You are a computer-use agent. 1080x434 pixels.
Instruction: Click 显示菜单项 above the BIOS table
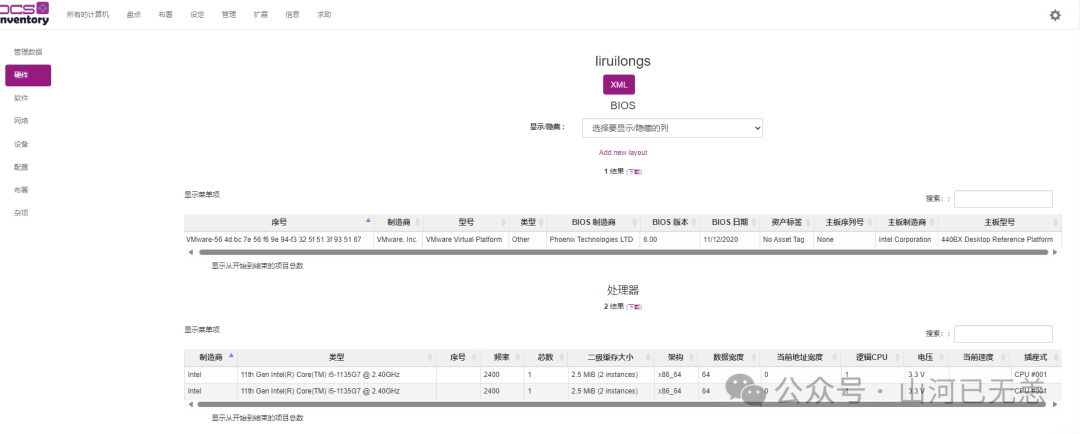point(201,195)
